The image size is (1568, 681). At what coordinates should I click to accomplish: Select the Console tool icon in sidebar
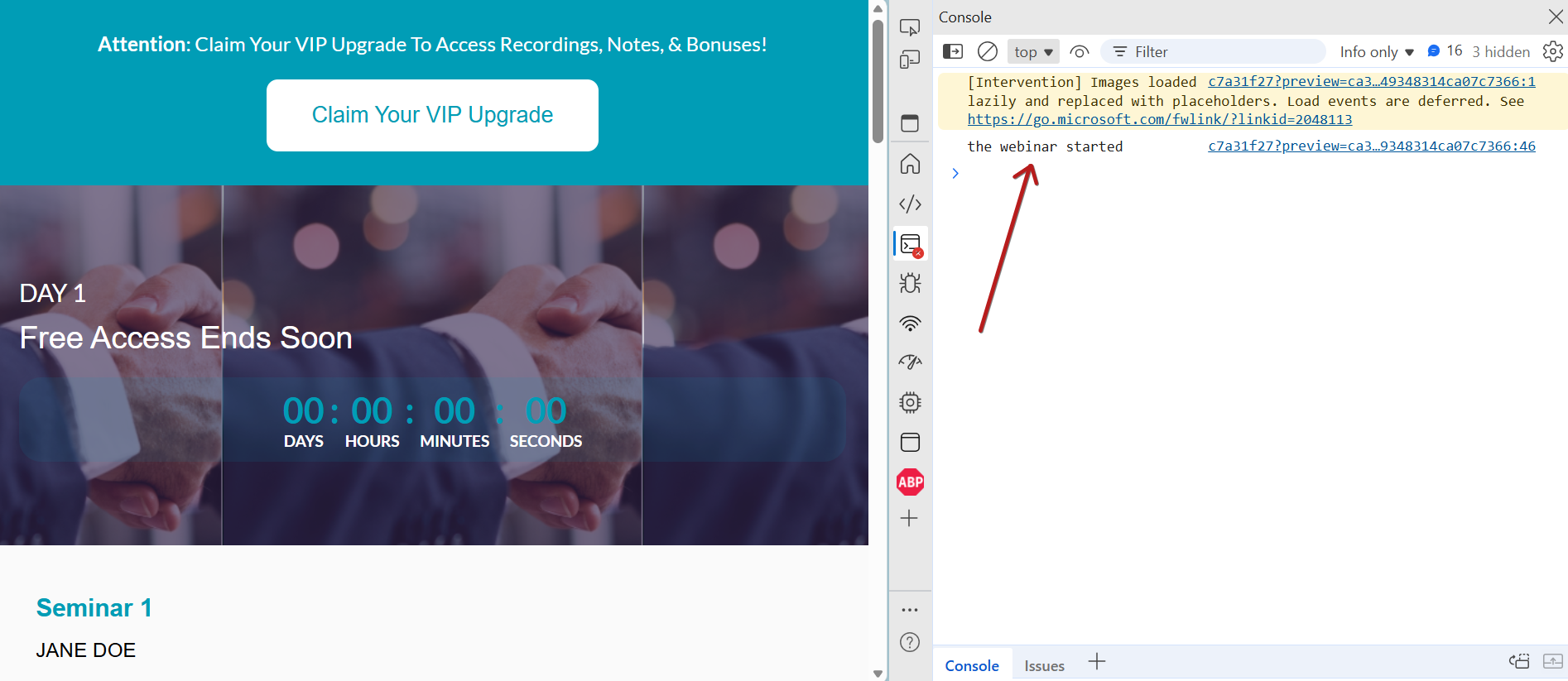(911, 244)
